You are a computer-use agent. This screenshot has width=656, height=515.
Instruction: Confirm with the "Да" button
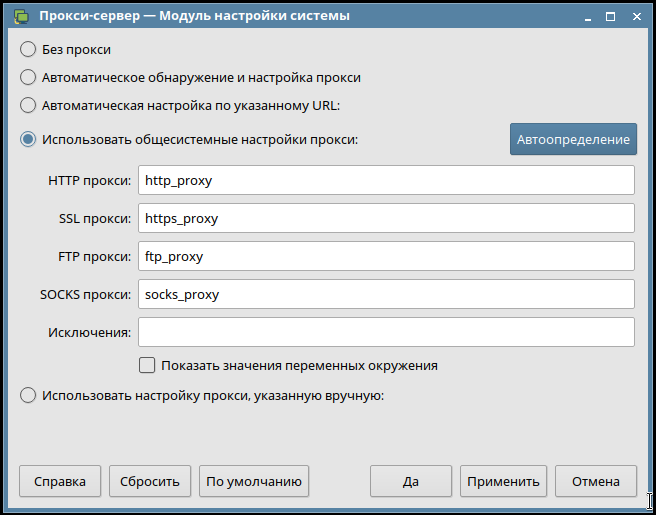[x=411, y=481]
